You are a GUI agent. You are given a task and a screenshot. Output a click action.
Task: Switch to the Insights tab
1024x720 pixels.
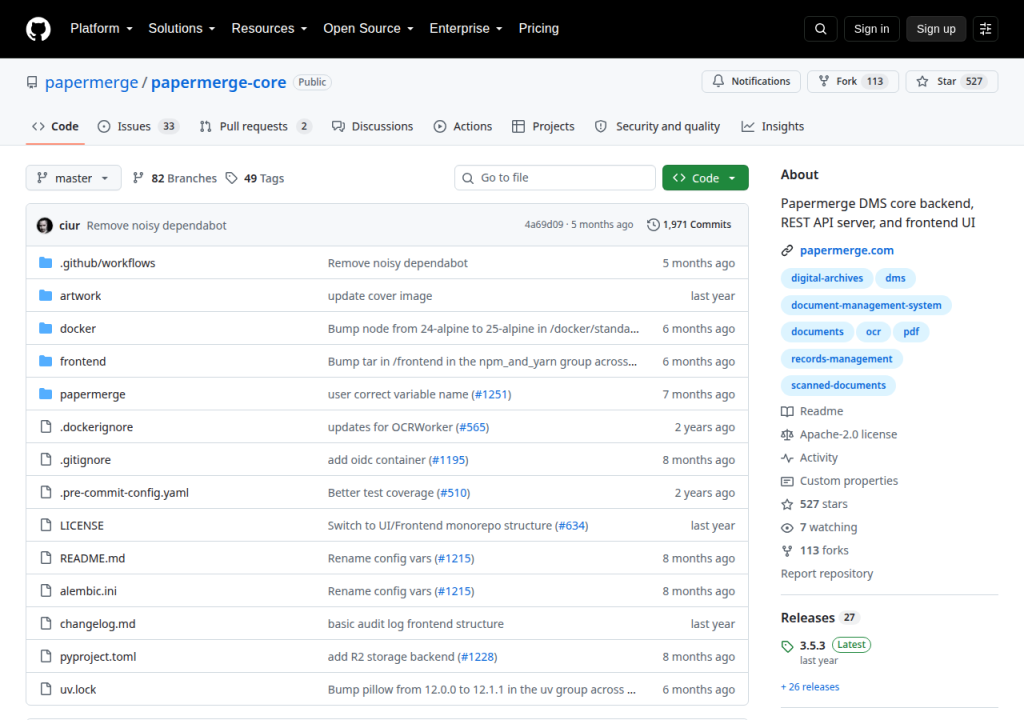773,126
